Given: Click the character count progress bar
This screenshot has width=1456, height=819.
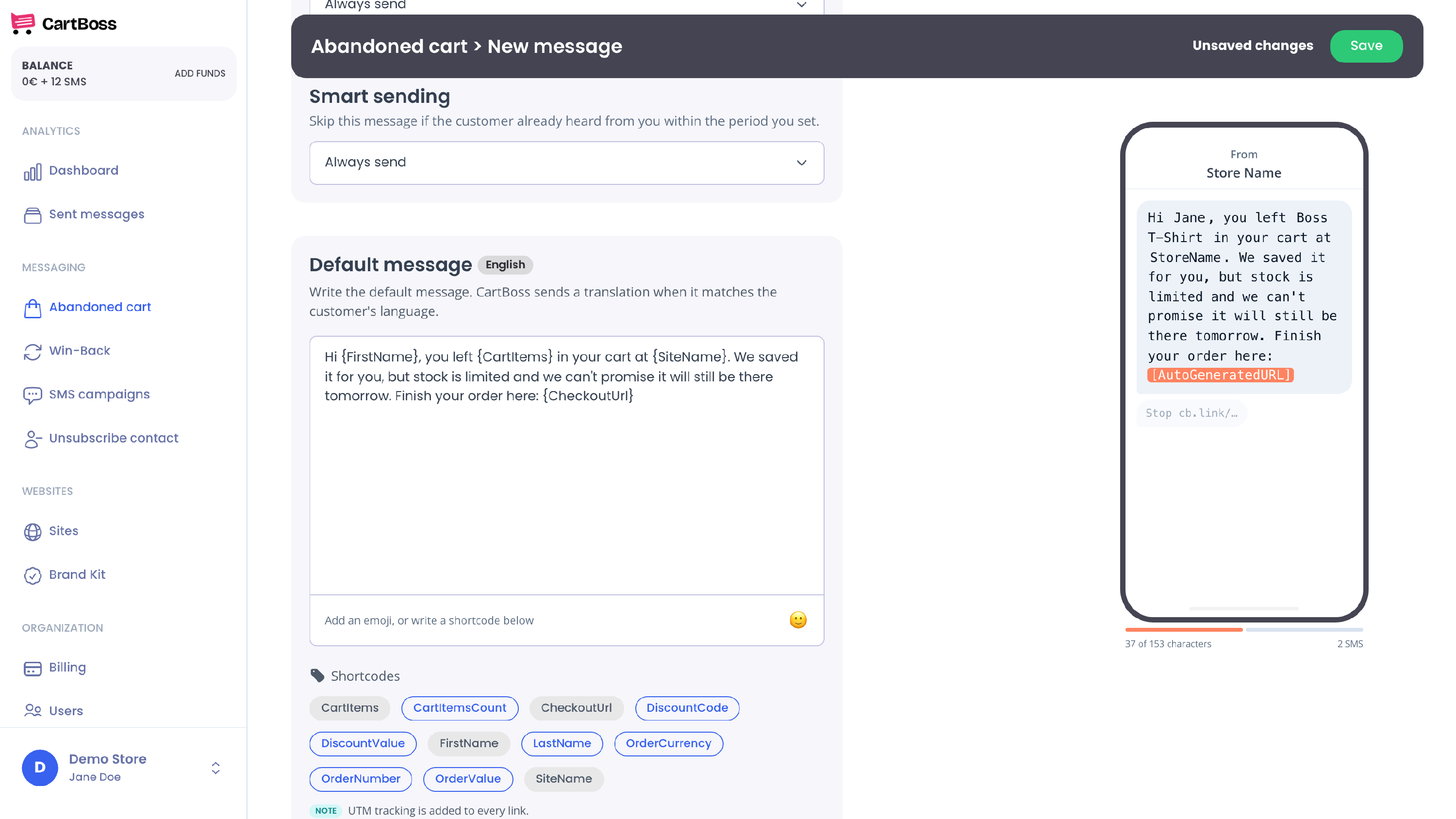Looking at the screenshot, I should pyautogui.click(x=1243, y=629).
